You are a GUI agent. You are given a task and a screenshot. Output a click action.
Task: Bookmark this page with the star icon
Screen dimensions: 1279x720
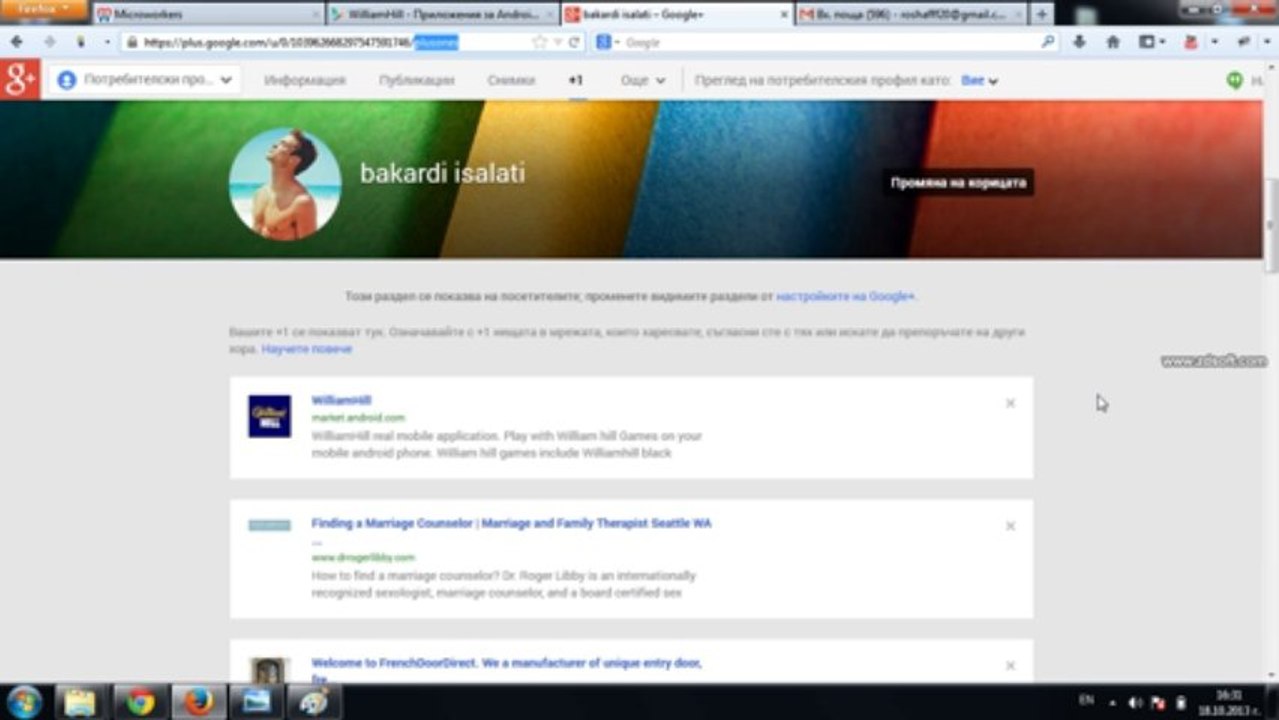pos(539,42)
